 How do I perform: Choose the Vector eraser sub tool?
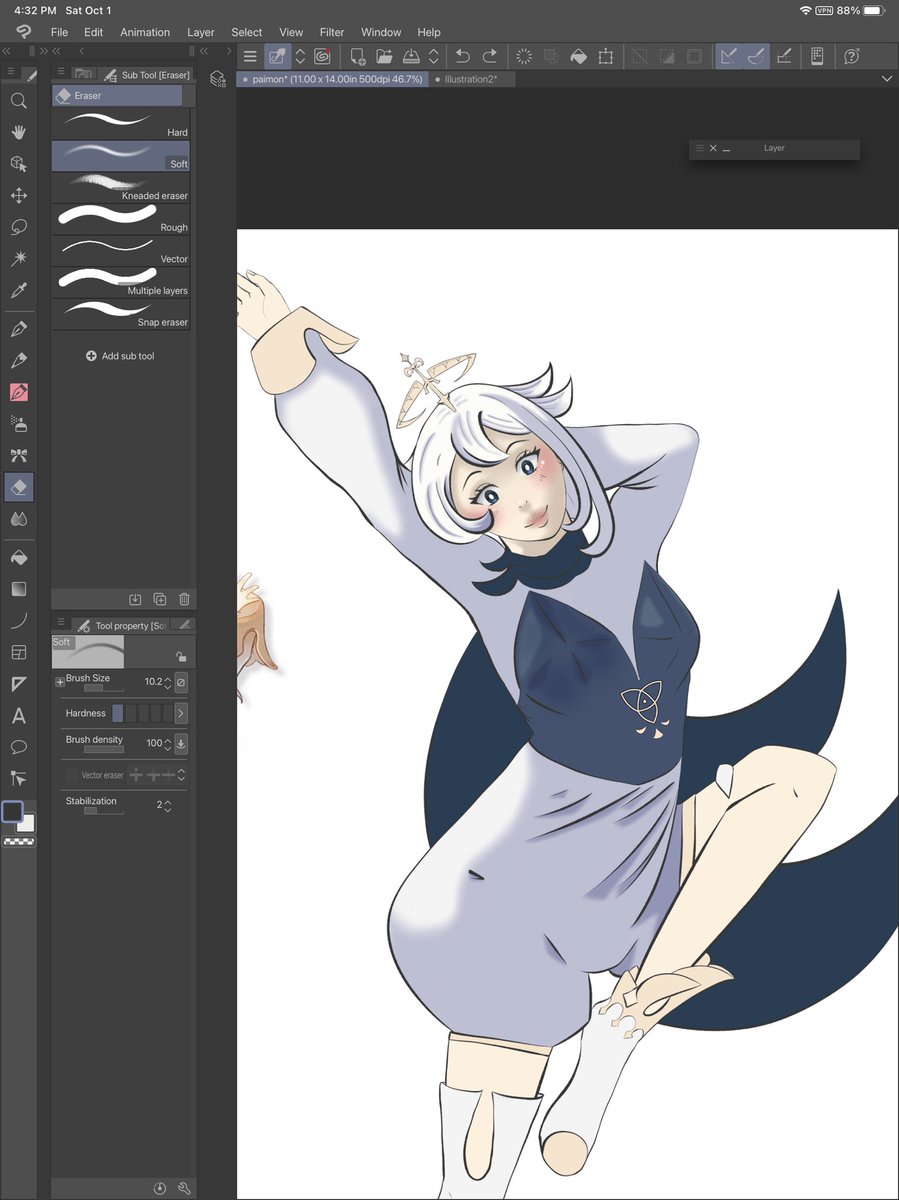(121, 250)
